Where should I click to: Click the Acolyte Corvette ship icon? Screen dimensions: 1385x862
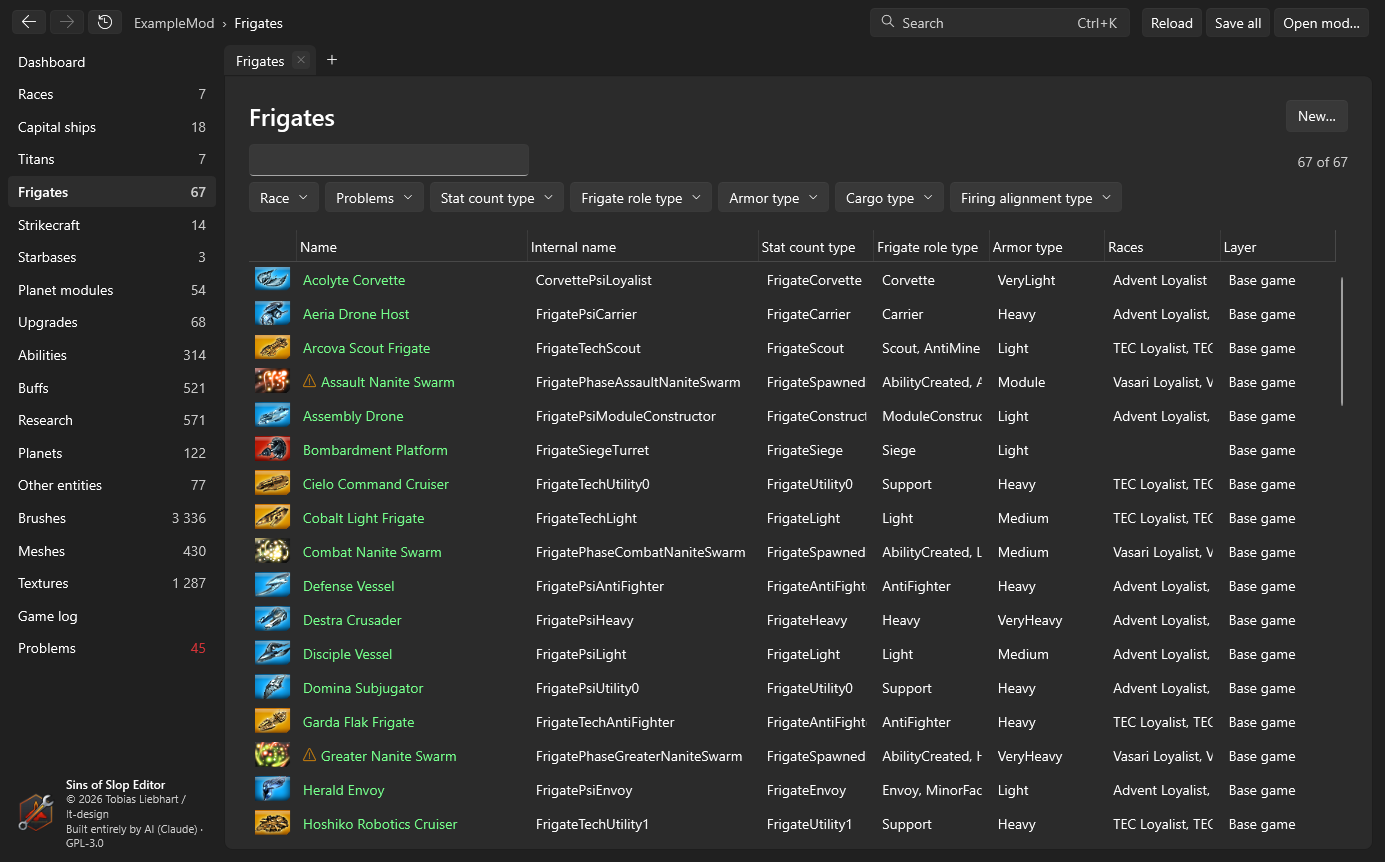(x=272, y=280)
